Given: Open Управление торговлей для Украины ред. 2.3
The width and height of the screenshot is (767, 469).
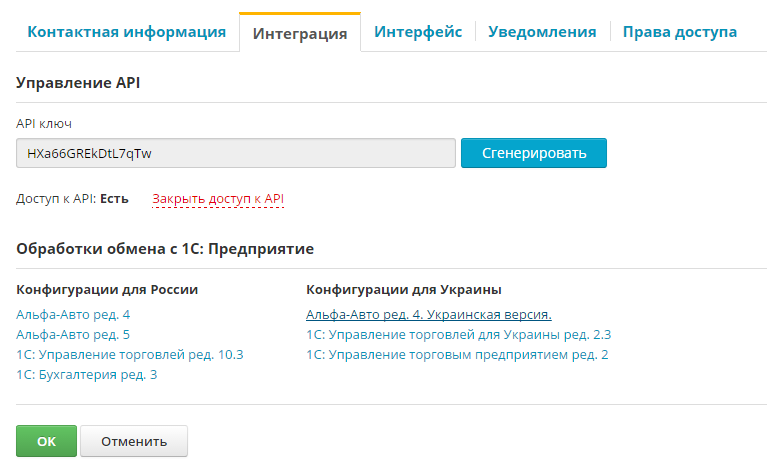Looking at the screenshot, I should pos(458,334).
